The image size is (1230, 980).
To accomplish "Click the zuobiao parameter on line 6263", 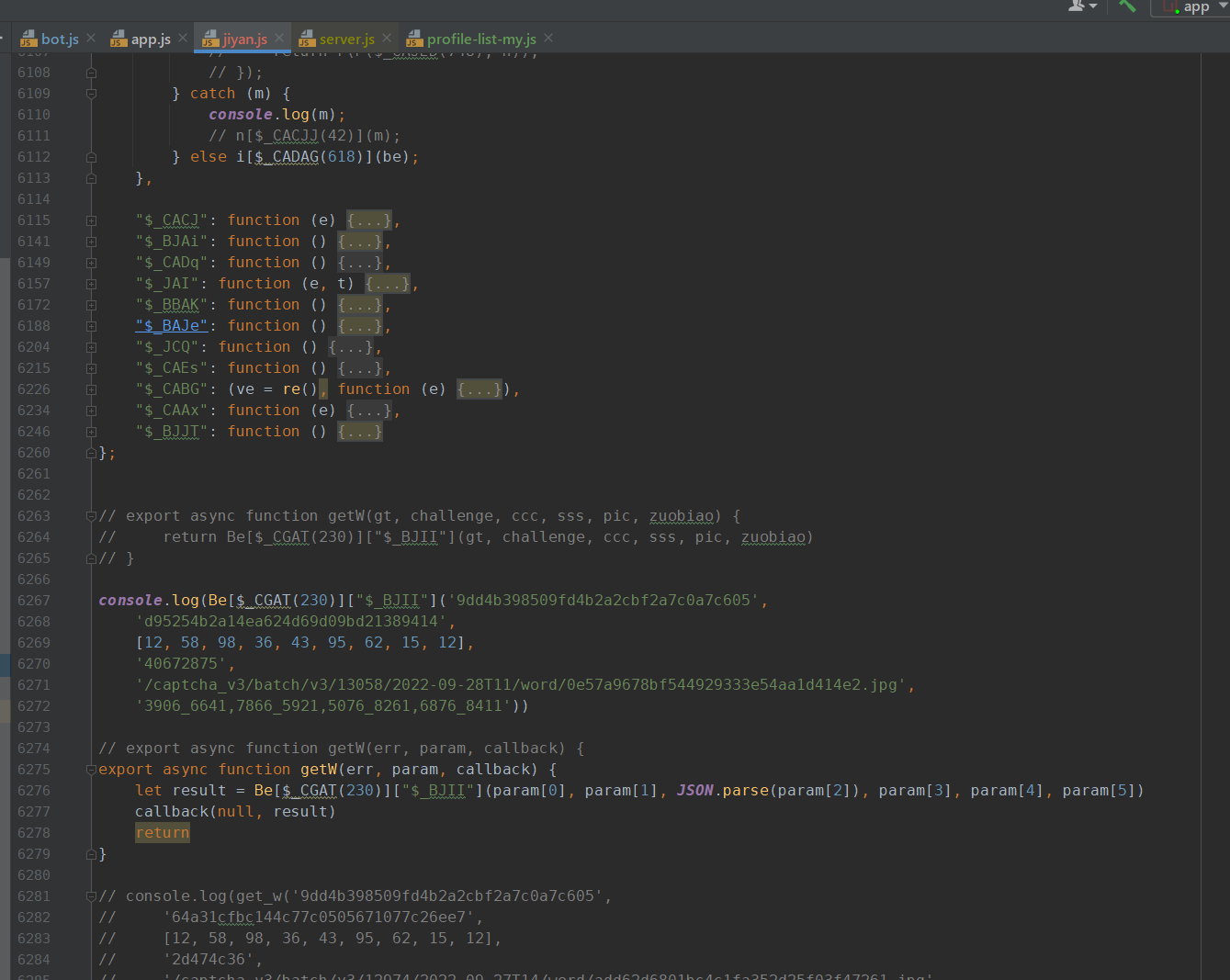I will point(682,516).
